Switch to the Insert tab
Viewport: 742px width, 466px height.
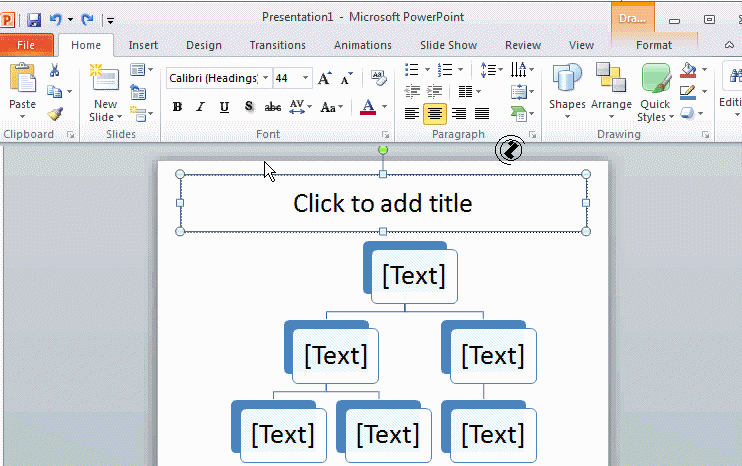(143, 45)
